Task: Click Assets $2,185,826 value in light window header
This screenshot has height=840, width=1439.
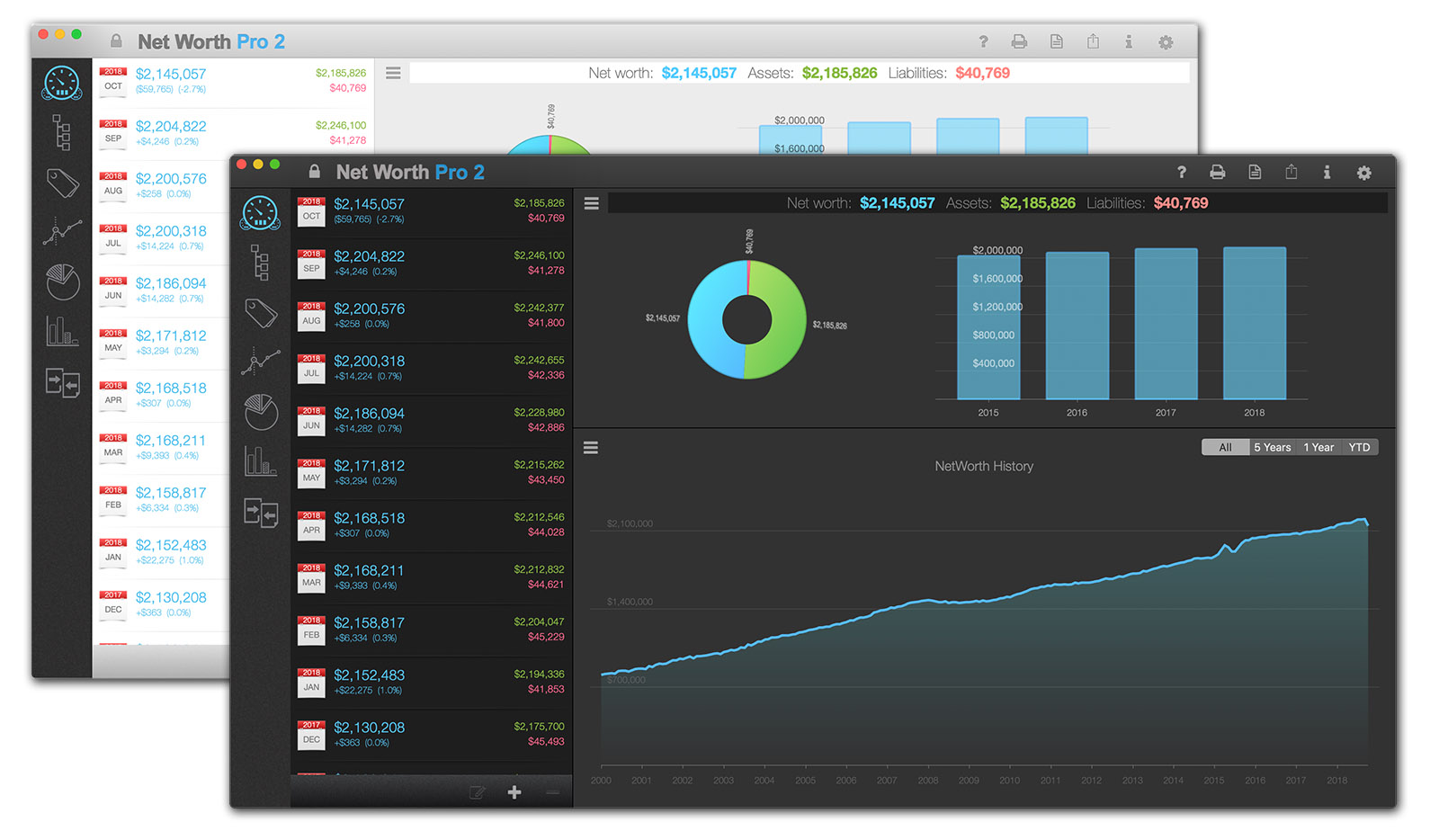Action: click(839, 73)
